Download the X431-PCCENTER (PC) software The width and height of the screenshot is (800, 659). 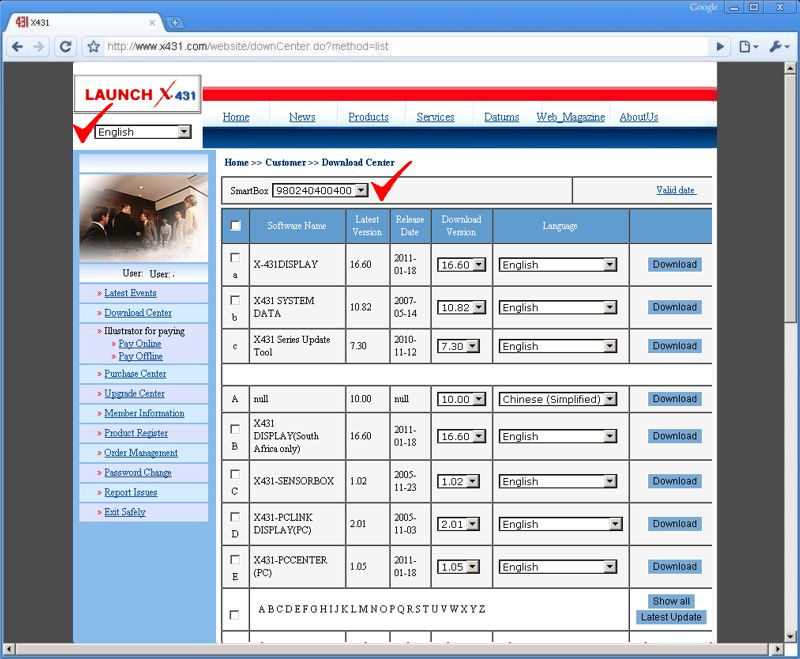[674, 567]
